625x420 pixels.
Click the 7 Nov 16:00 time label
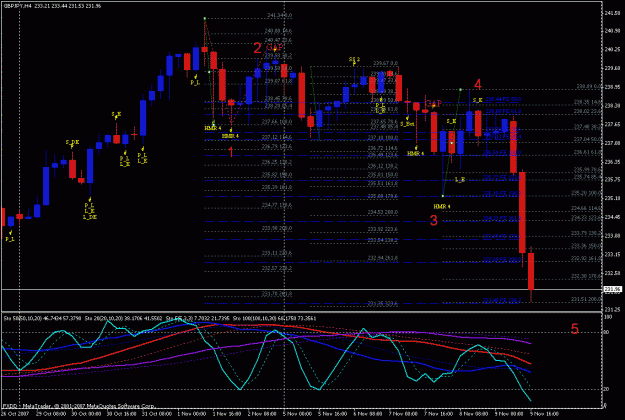438,414
